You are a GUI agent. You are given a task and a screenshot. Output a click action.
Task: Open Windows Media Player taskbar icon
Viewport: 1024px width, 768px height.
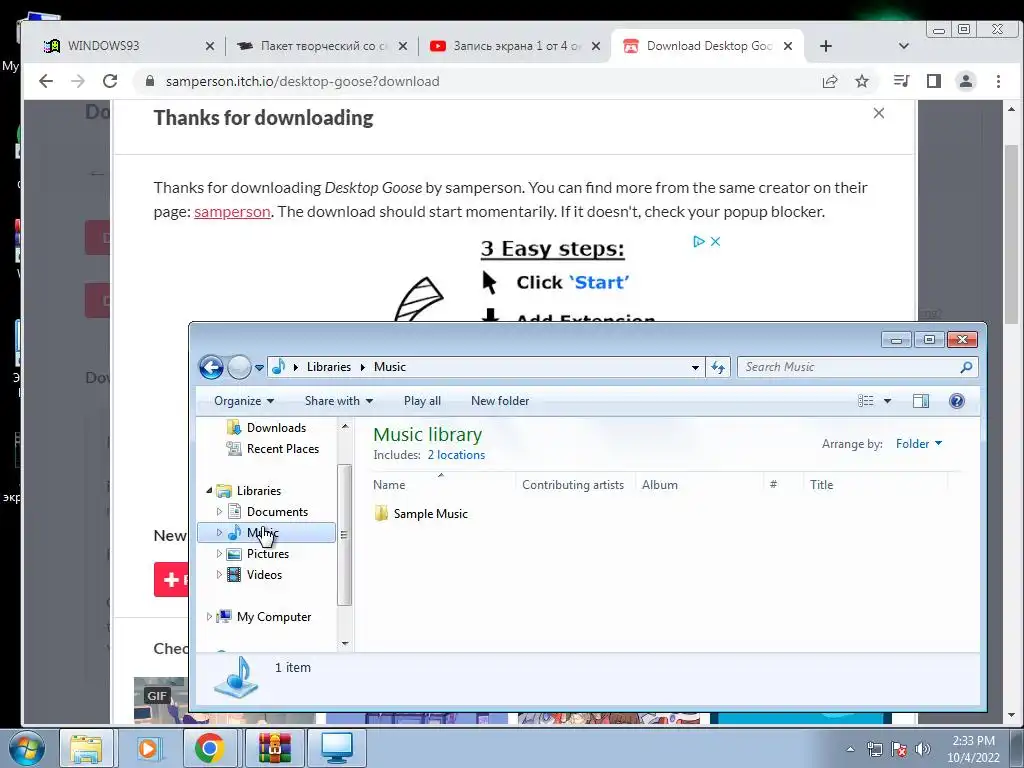coord(148,748)
